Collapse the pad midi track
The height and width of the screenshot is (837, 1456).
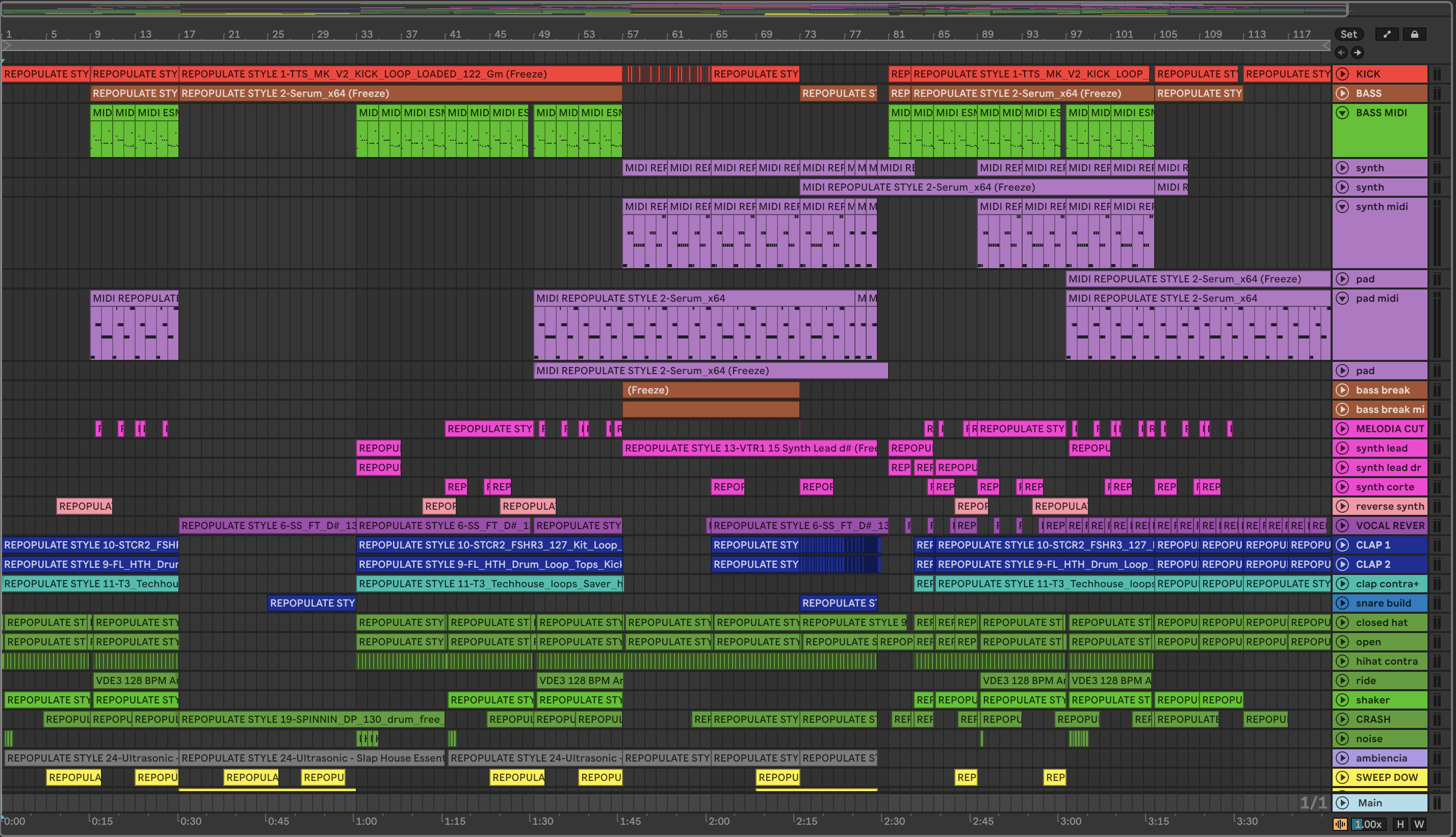pyautogui.click(x=1343, y=298)
